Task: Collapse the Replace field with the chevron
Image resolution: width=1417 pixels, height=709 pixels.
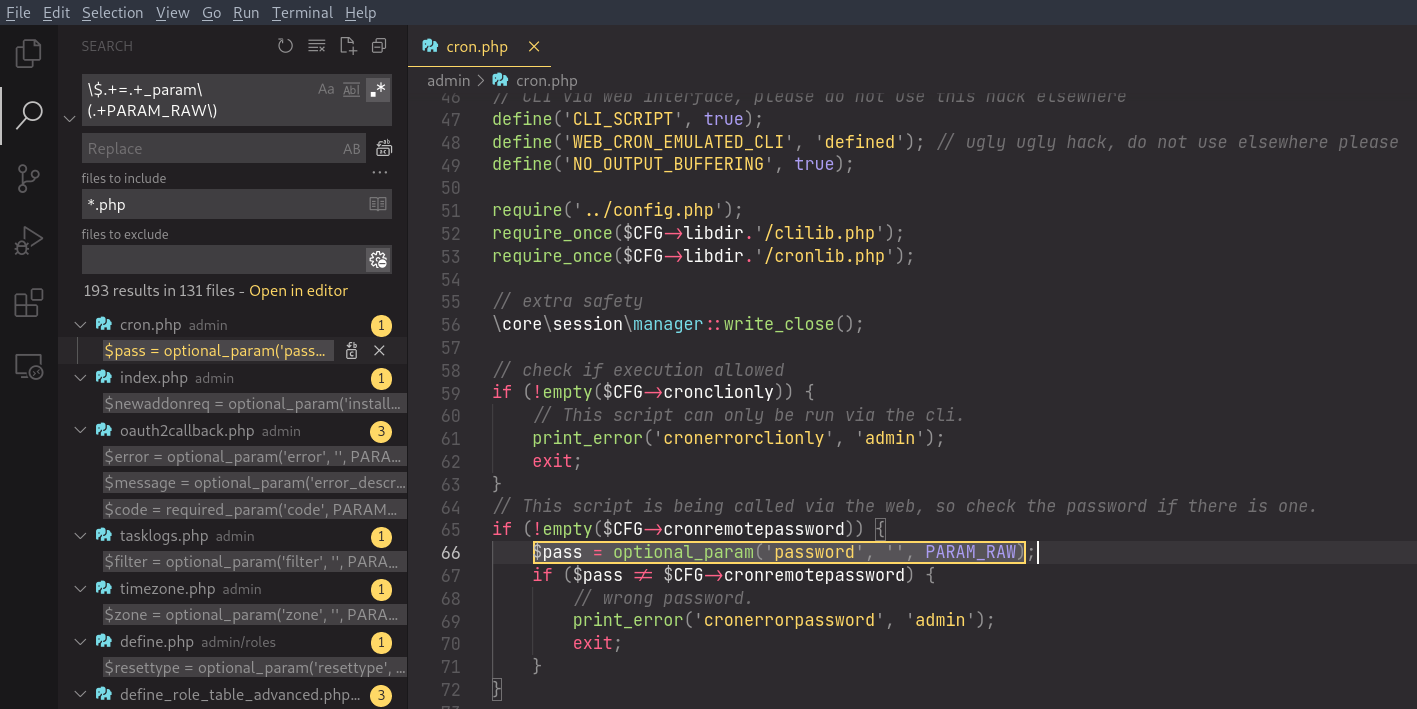Action: pyautogui.click(x=69, y=118)
